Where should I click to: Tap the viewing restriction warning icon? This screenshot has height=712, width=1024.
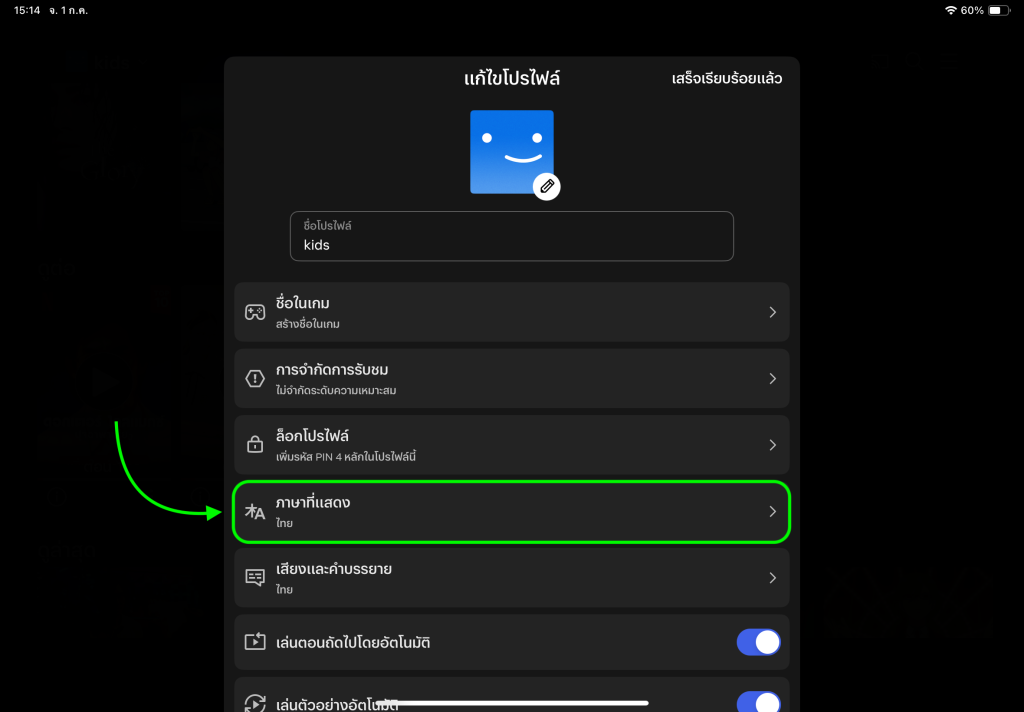[x=255, y=379]
